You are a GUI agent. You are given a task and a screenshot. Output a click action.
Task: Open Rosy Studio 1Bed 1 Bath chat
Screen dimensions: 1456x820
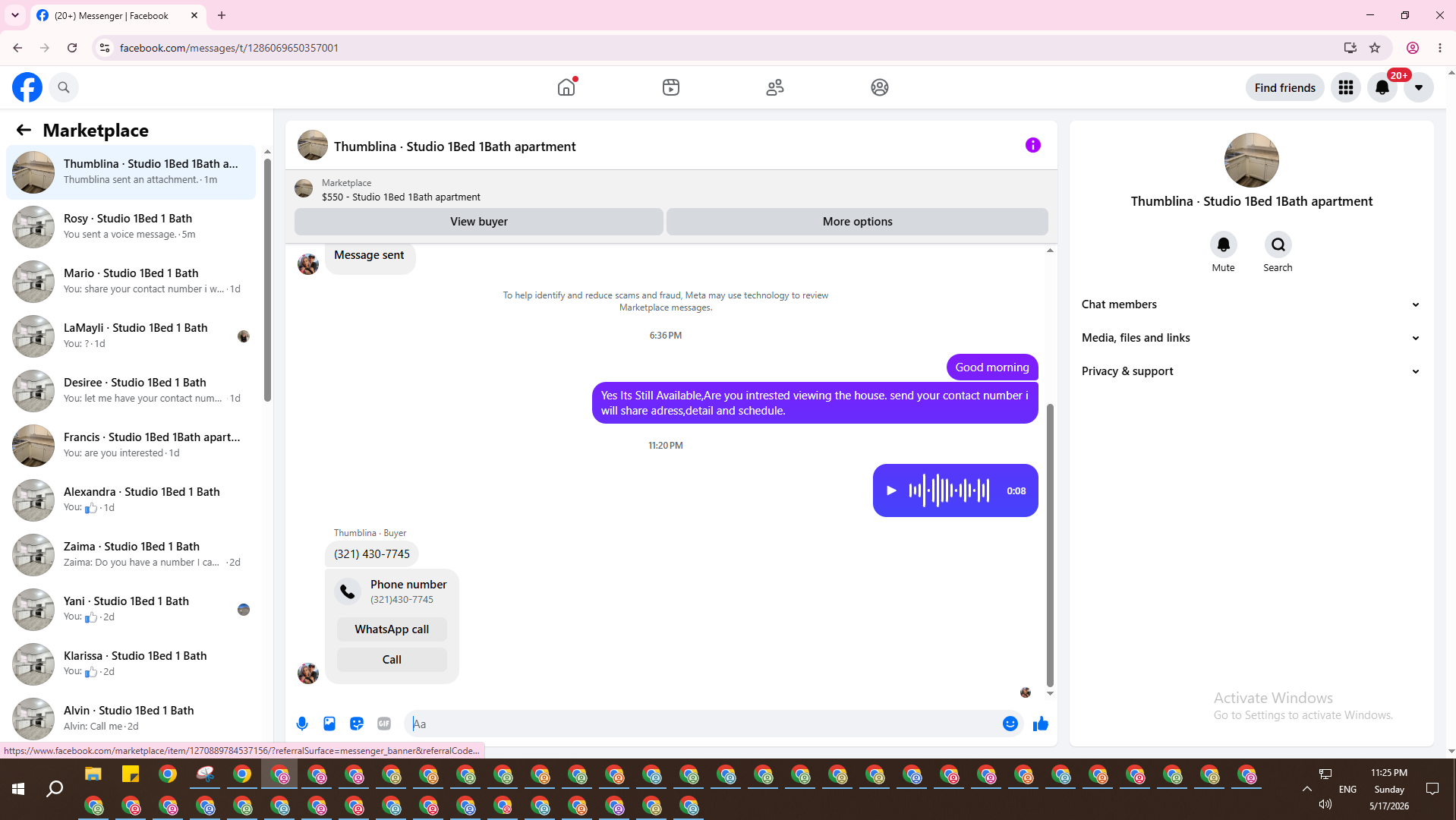pyautogui.click(x=131, y=226)
